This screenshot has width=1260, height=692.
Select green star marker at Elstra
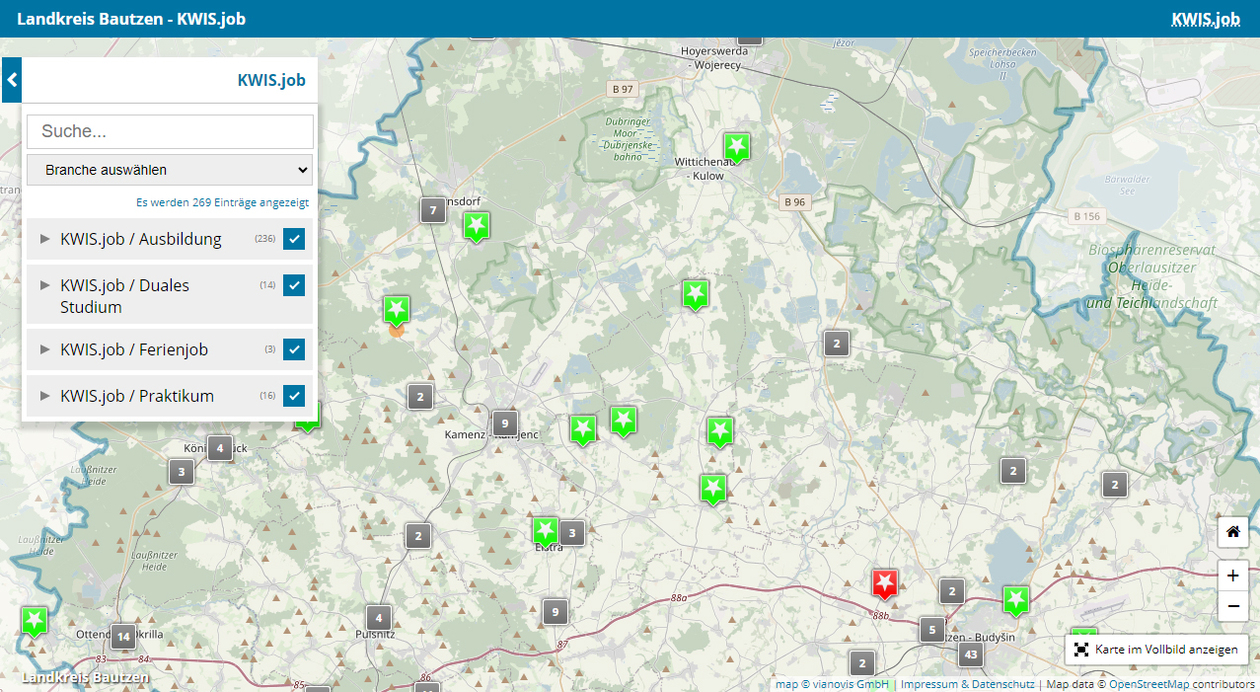[x=545, y=531]
